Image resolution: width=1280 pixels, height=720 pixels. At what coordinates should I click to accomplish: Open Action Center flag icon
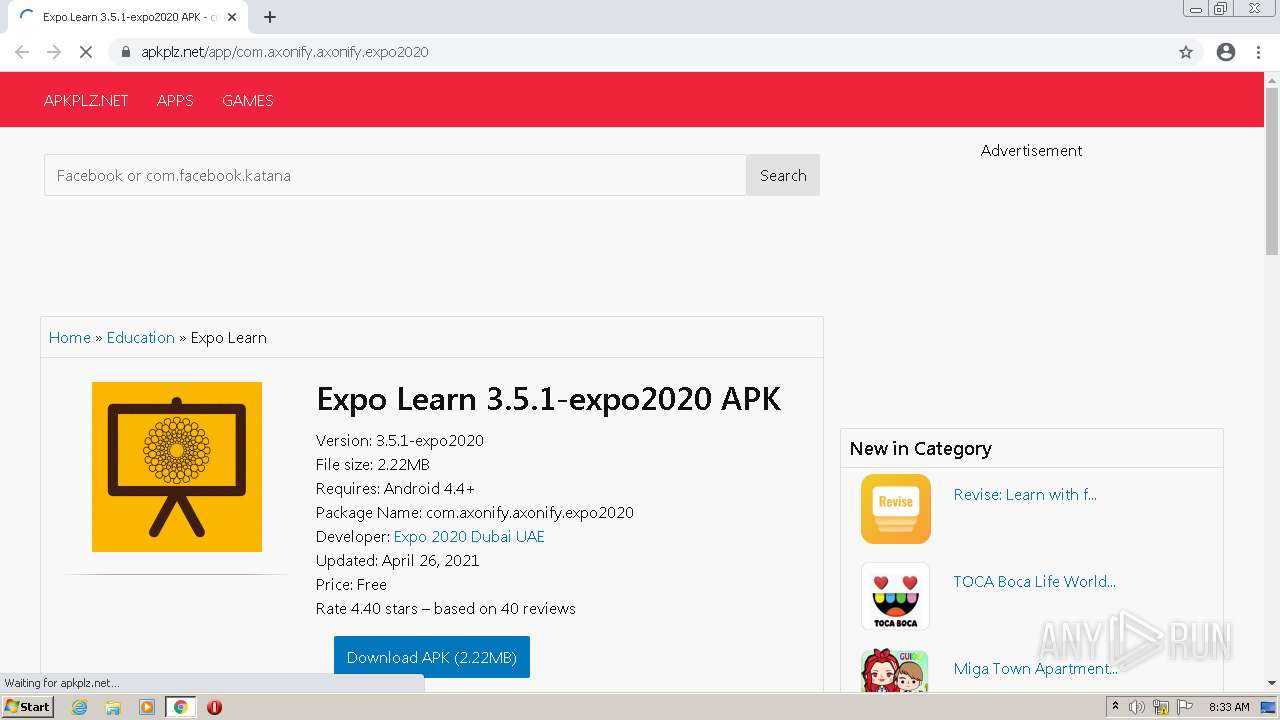1185,707
